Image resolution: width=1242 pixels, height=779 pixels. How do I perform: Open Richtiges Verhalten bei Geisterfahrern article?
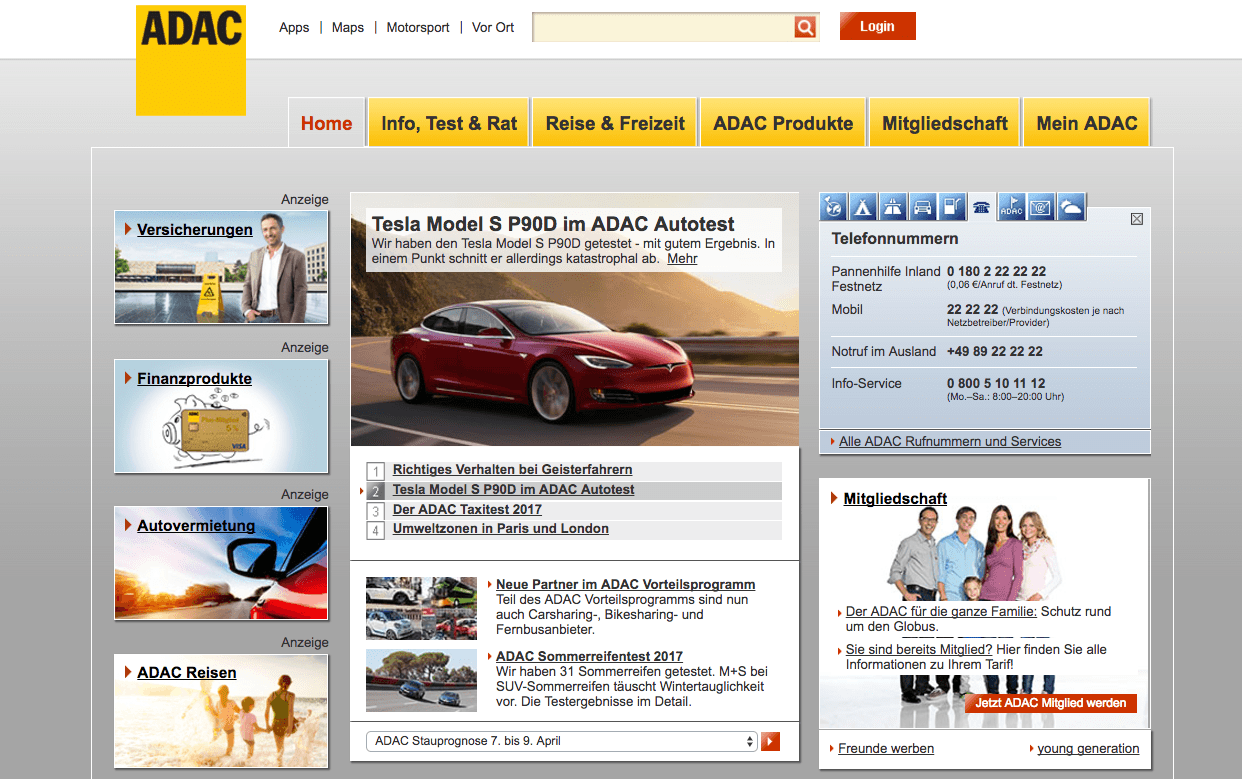(x=512, y=470)
